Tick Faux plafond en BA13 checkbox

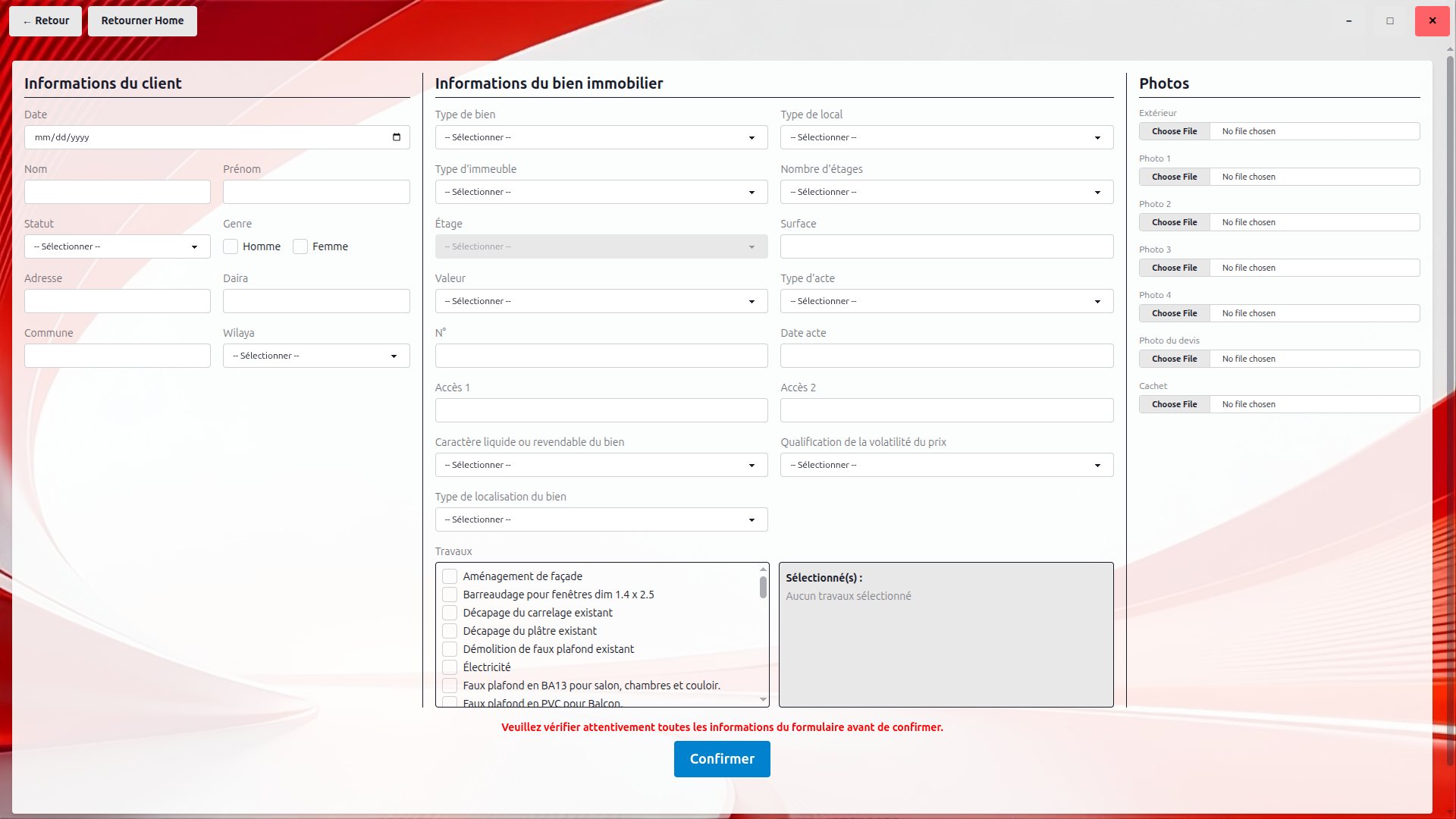(x=450, y=686)
